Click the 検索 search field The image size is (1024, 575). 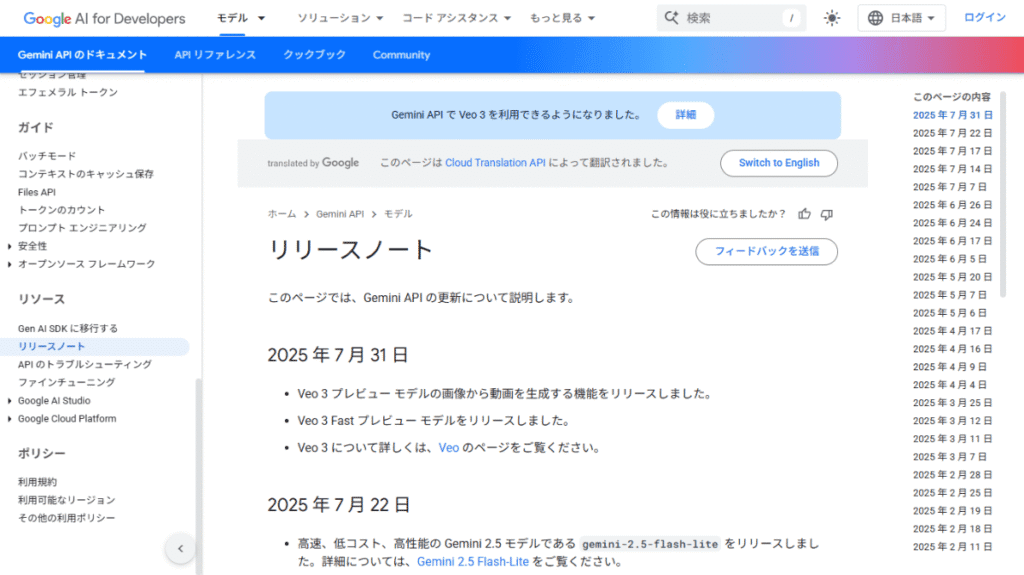tap(731, 18)
